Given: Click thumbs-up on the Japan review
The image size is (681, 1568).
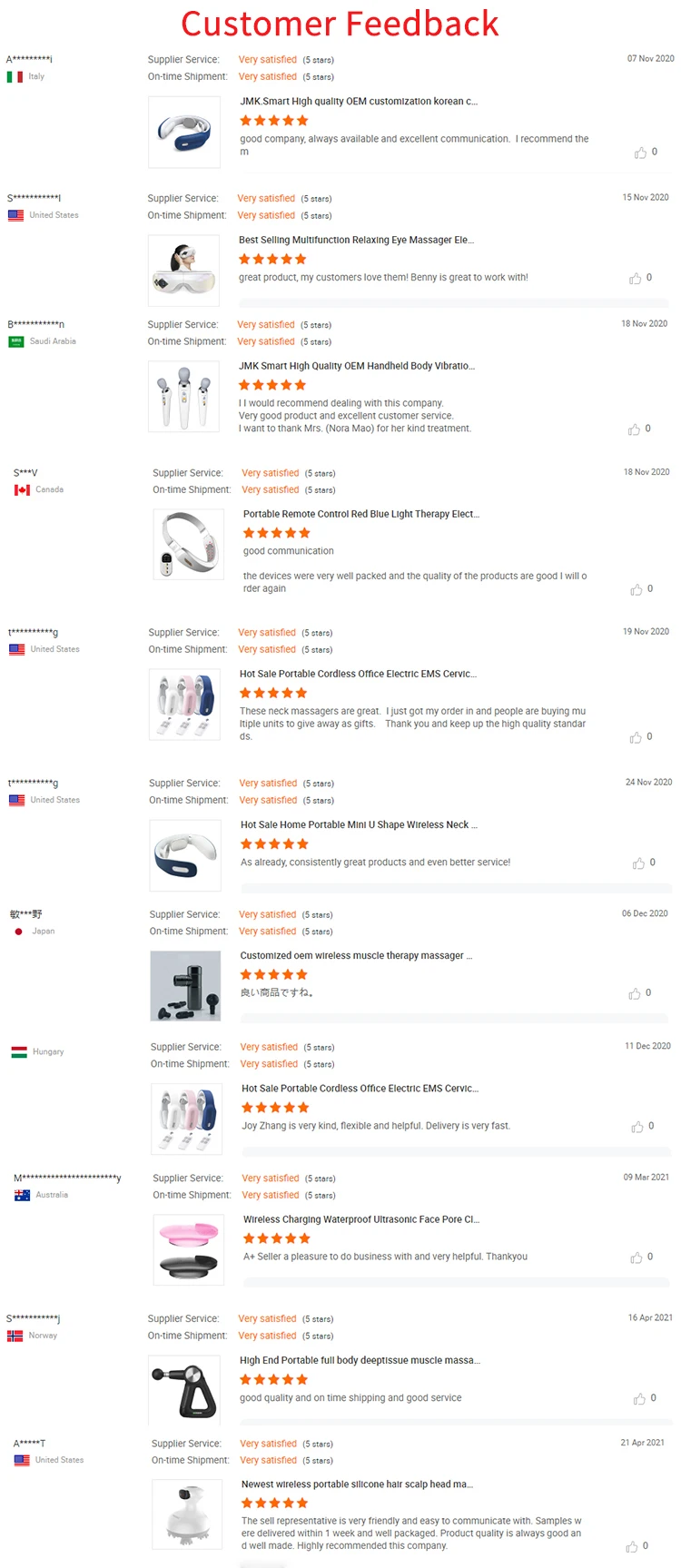Looking at the screenshot, I should click(634, 994).
